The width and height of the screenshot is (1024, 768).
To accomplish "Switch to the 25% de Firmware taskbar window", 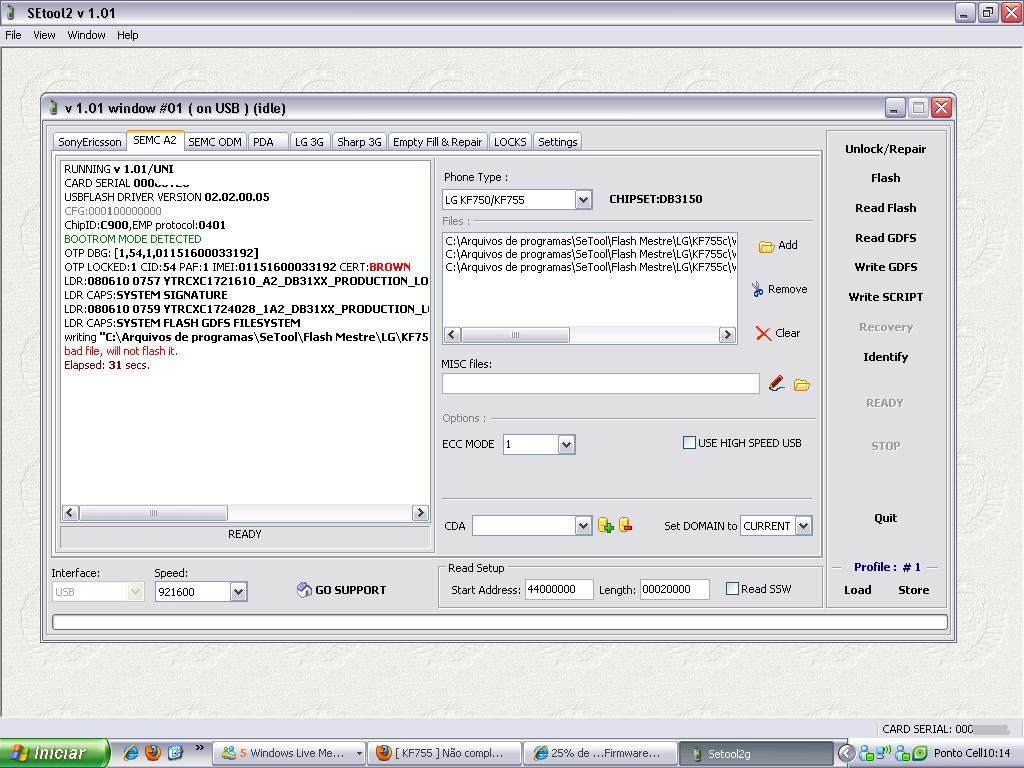I will [x=600, y=753].
